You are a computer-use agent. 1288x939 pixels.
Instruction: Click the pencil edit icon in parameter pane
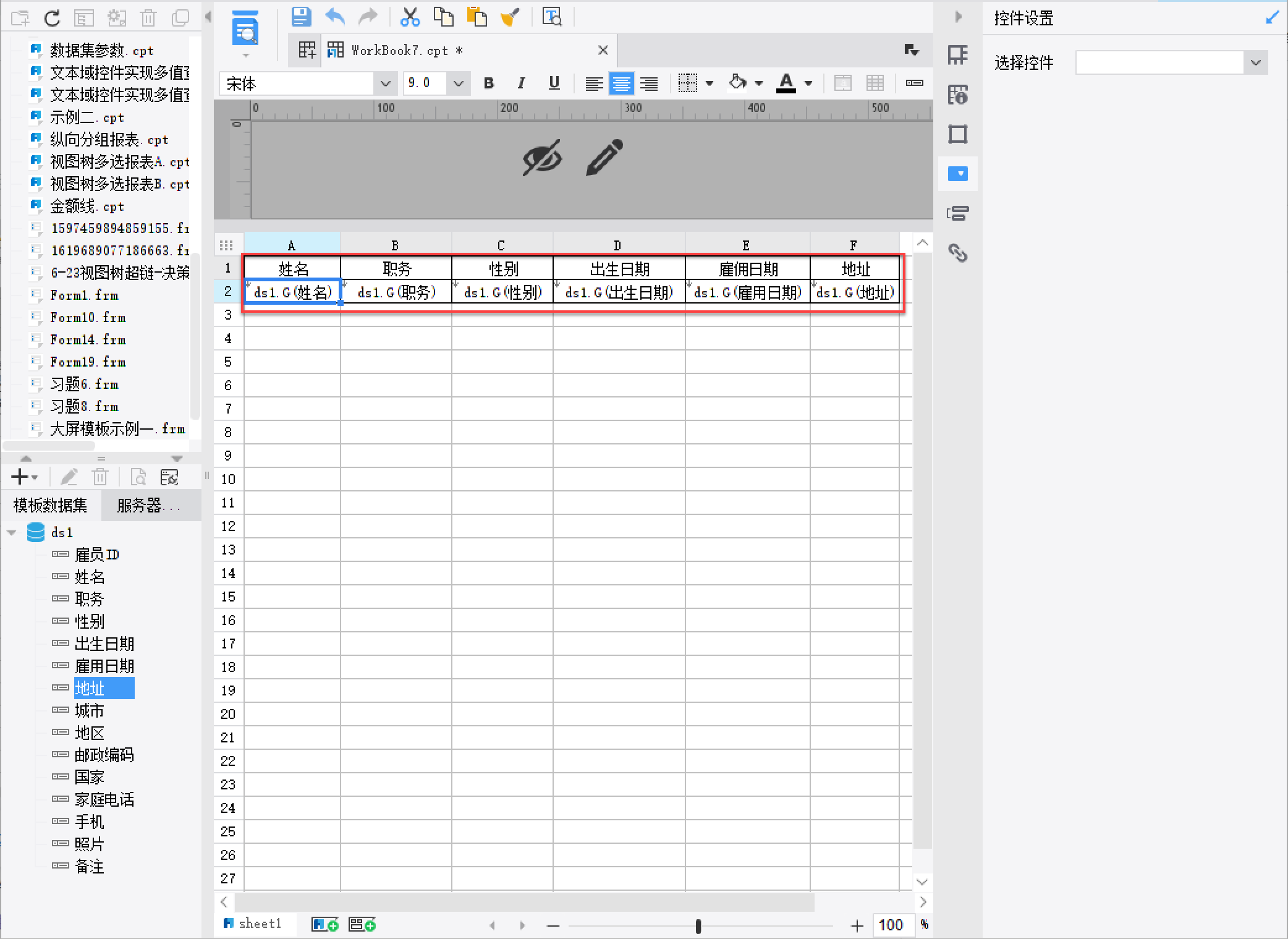coord(604,157)
